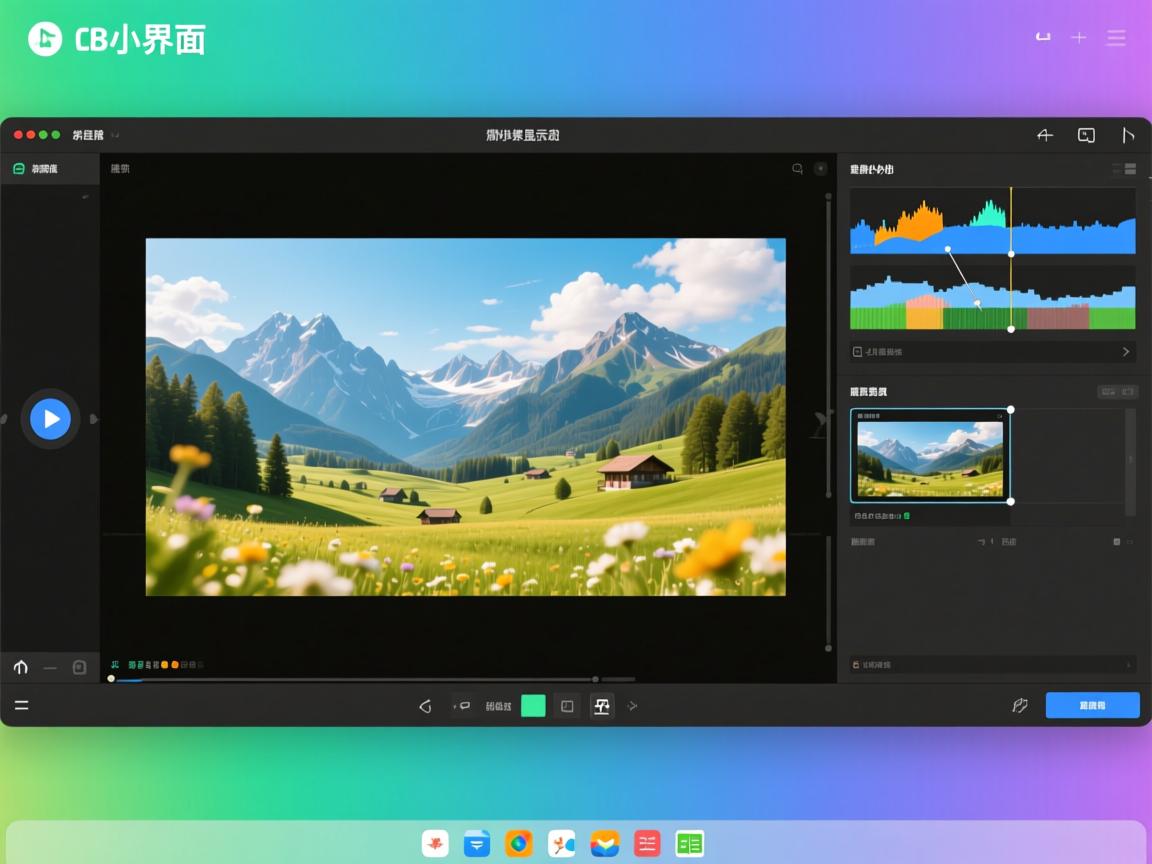Click the hamburger menu icon at top right
Screen dimensions: 1152x864
pos(1116,38)
